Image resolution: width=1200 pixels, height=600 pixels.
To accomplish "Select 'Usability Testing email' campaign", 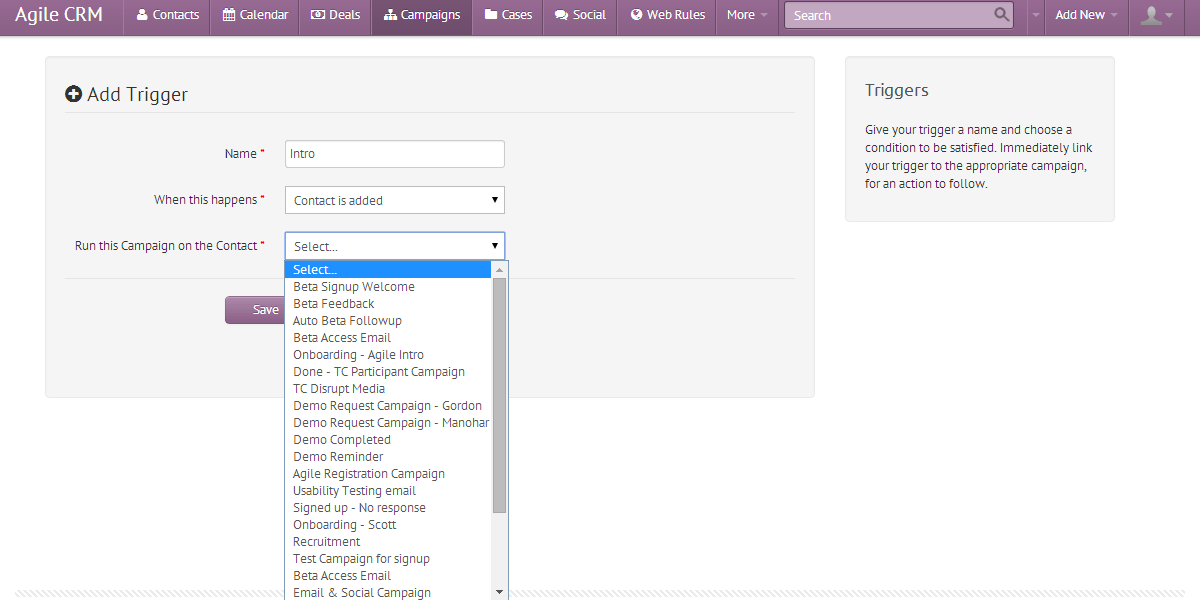I will pyautogui.click(x=388, y=491).
